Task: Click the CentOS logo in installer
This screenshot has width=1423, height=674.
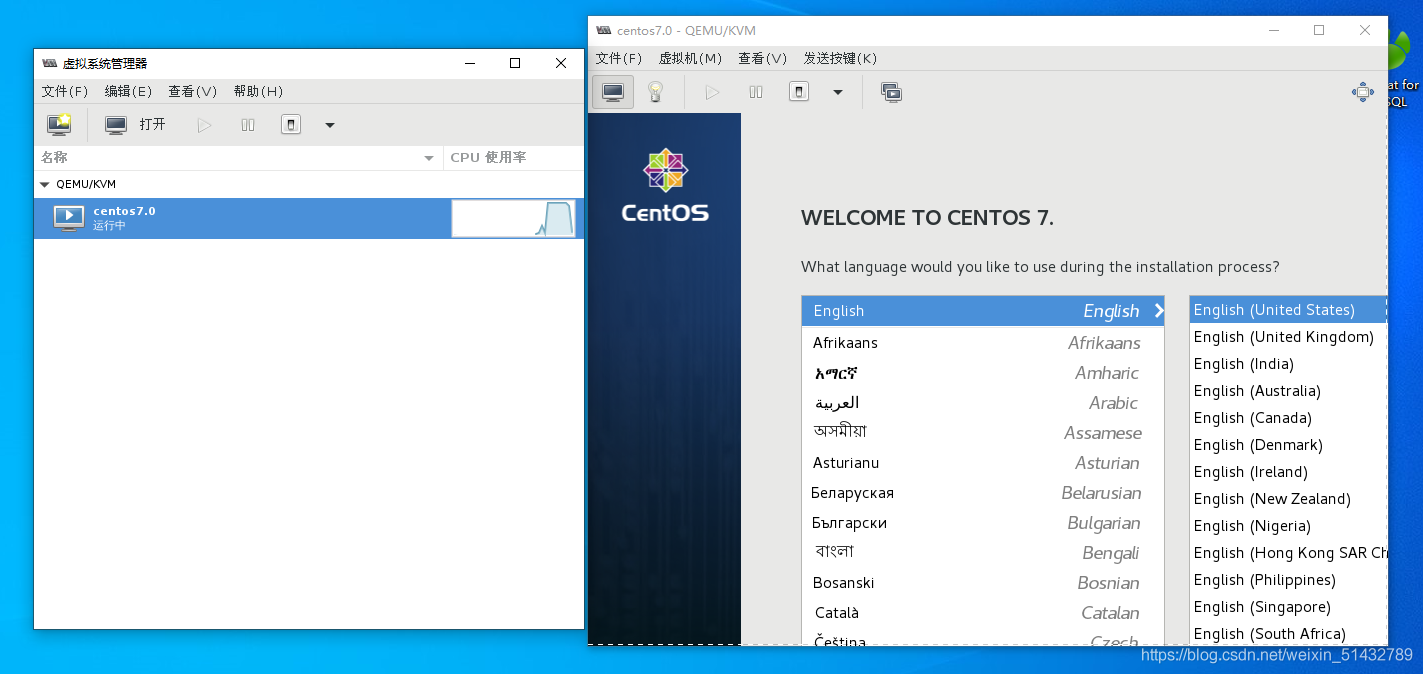Action: [665, 186]
